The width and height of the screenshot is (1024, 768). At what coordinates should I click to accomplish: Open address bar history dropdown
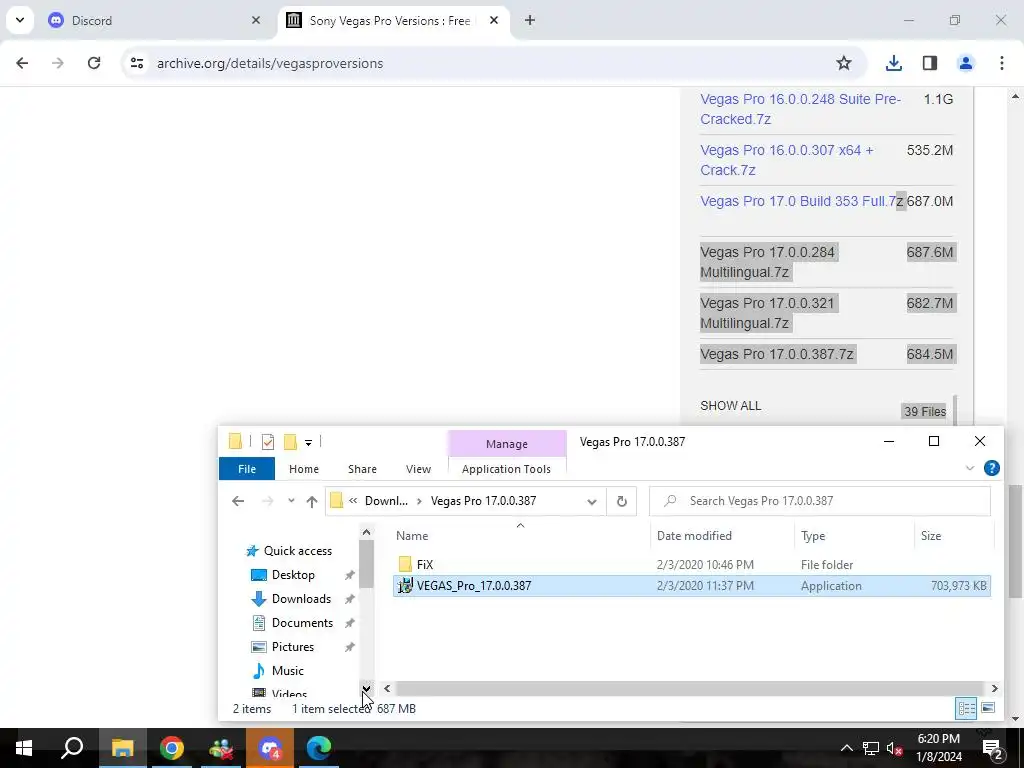[592, 502]
